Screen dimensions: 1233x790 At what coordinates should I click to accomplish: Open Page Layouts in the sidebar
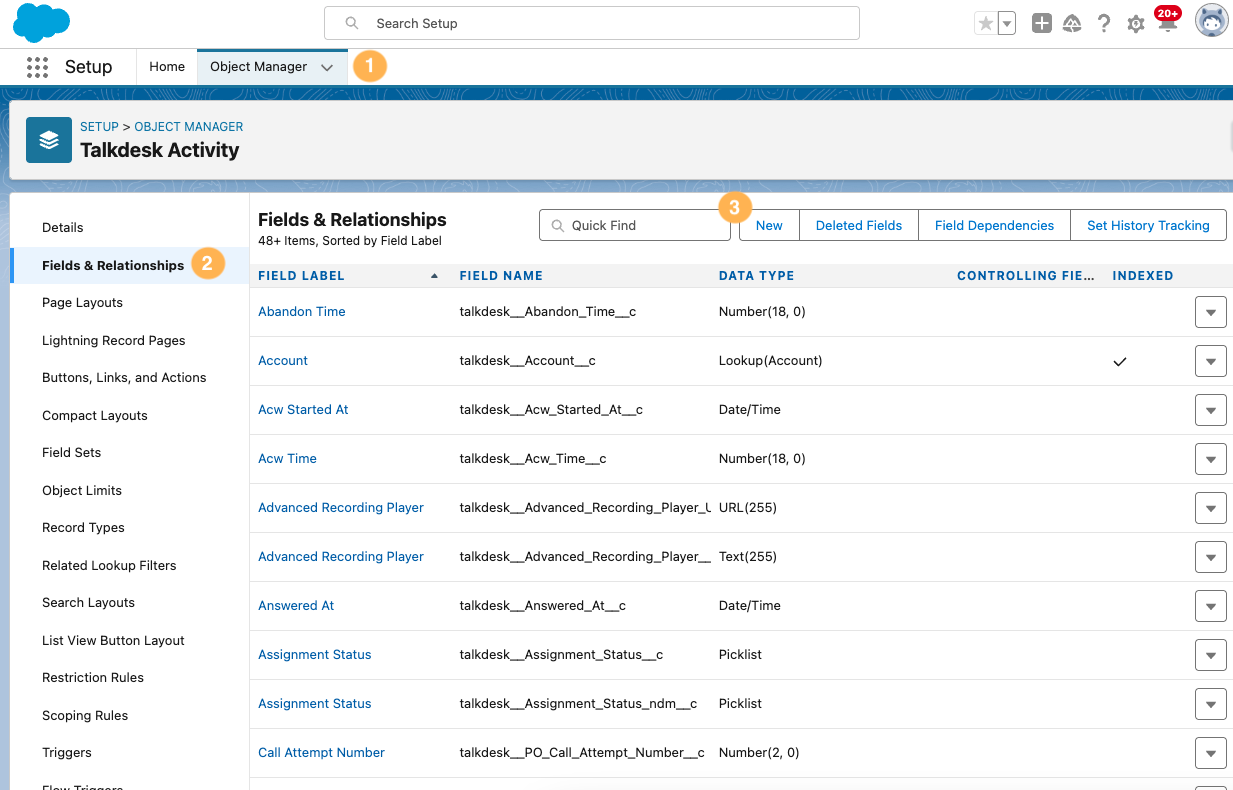pyautogui.click(x=82, y=303)
